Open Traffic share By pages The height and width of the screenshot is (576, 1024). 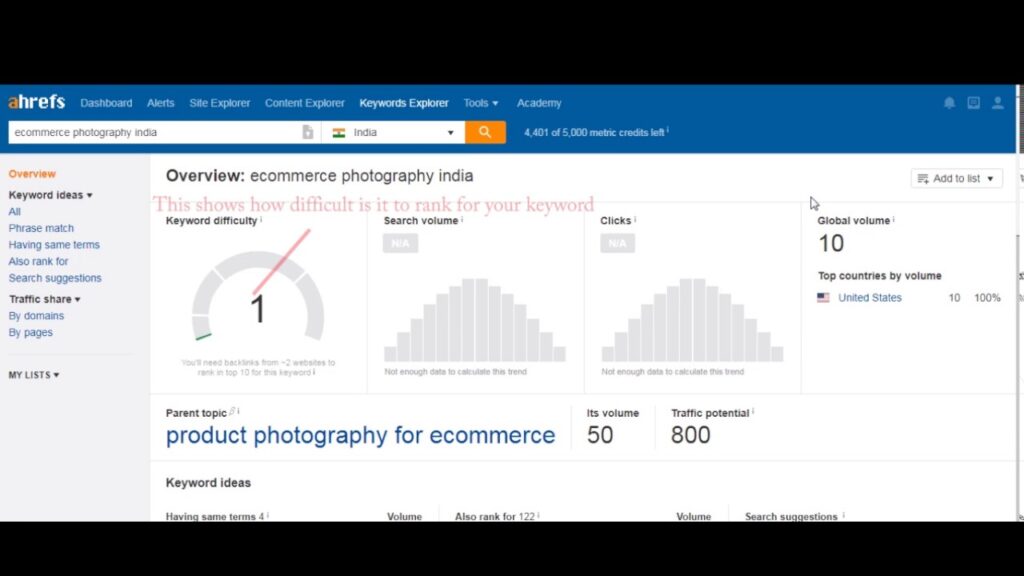point(31,332)
